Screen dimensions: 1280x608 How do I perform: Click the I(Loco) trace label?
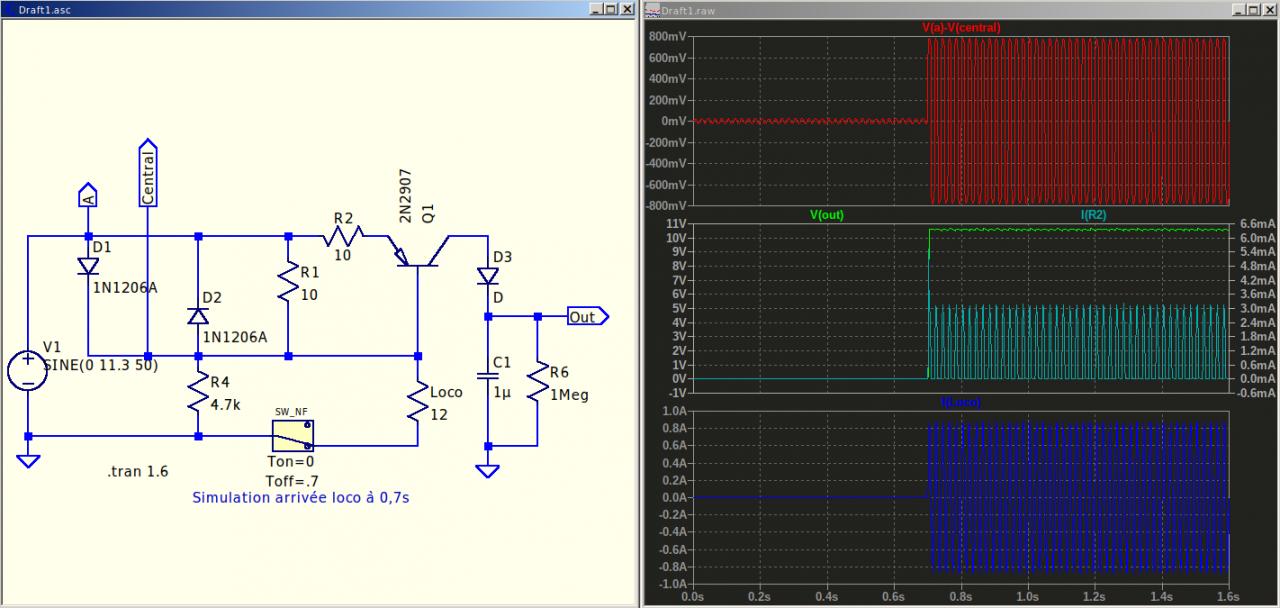(x=961, y=402)
